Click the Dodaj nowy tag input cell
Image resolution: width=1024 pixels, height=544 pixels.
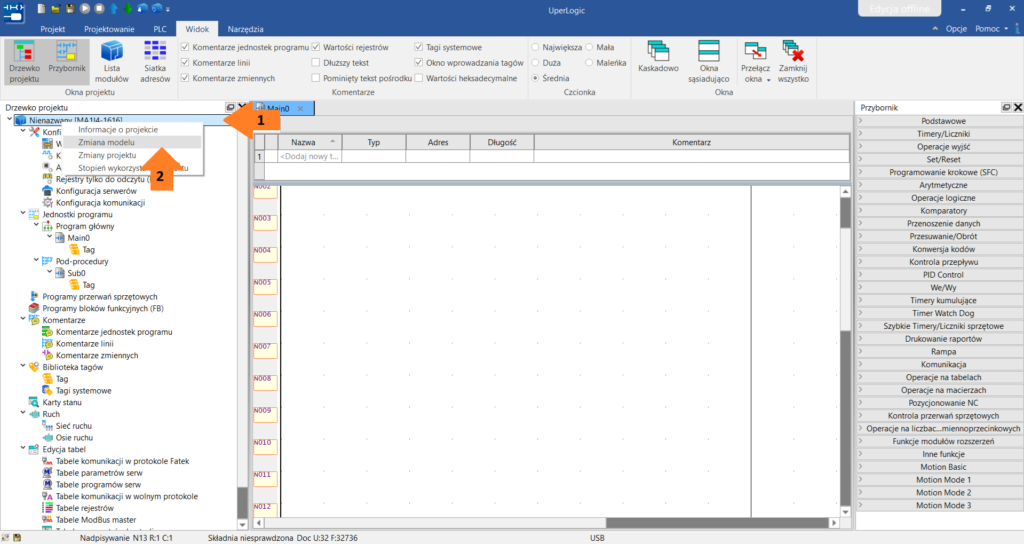310,156
